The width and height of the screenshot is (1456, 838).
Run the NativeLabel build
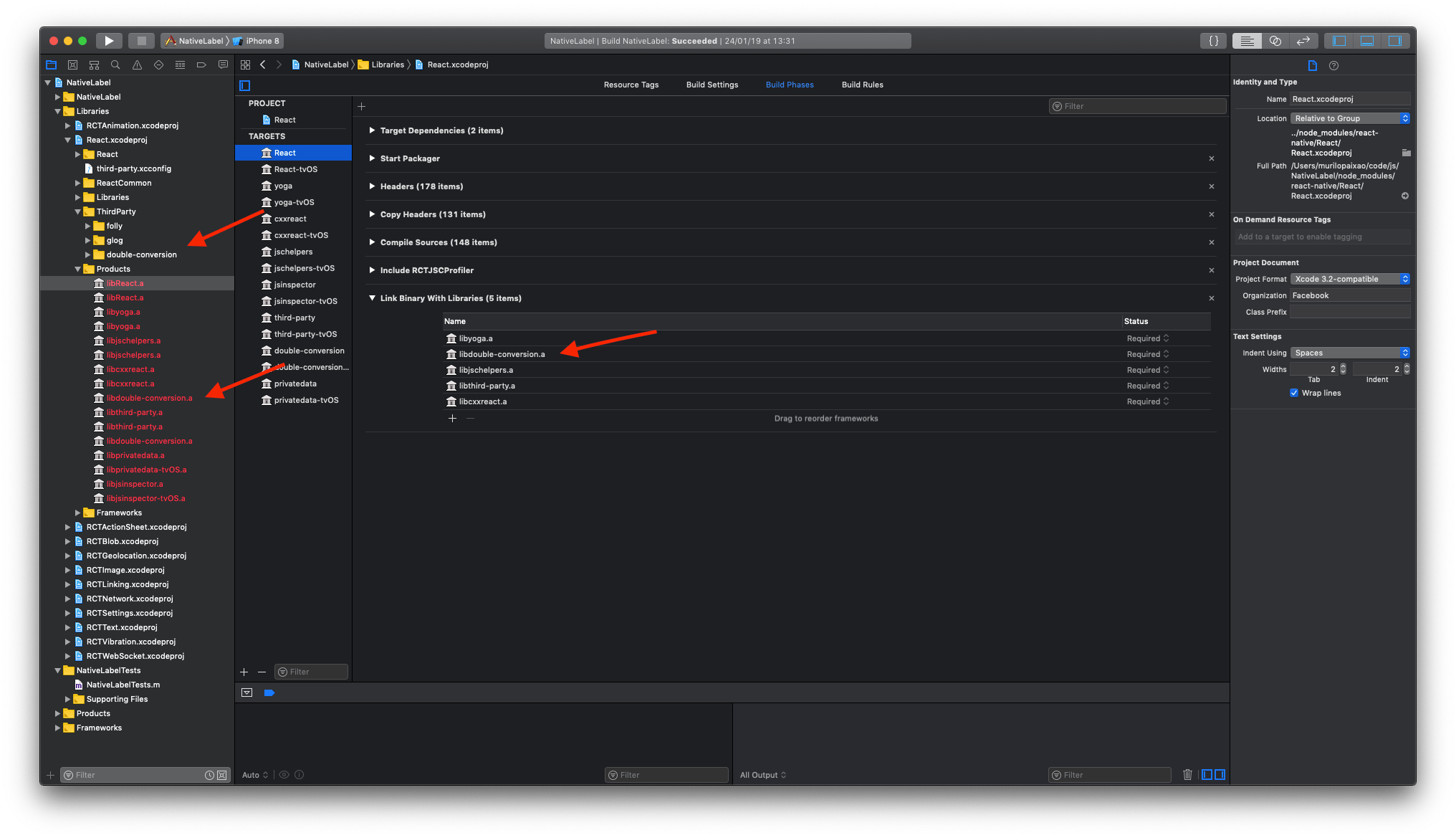(109, 41)
